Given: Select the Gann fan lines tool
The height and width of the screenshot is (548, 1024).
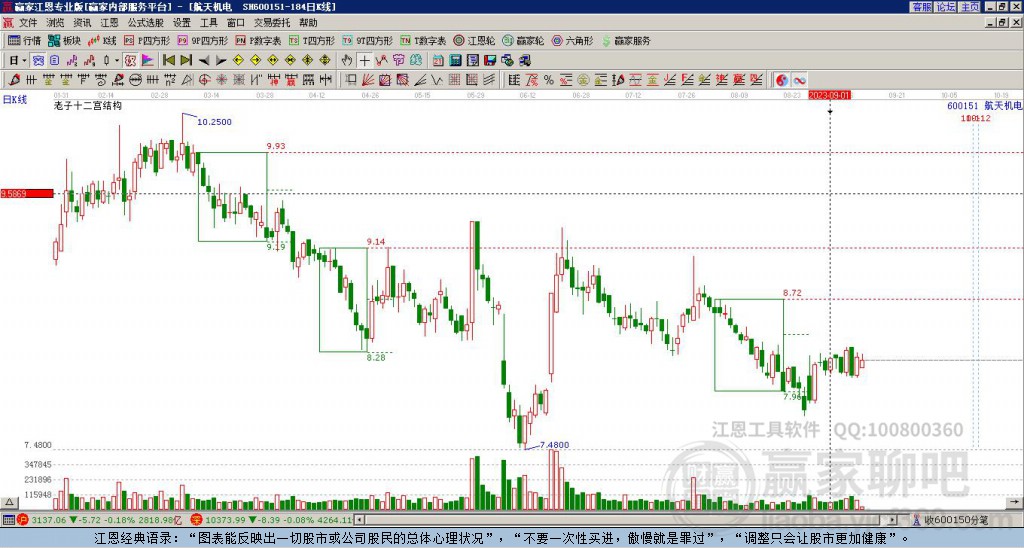Looking at the screenshot, I should click(368, 80).
